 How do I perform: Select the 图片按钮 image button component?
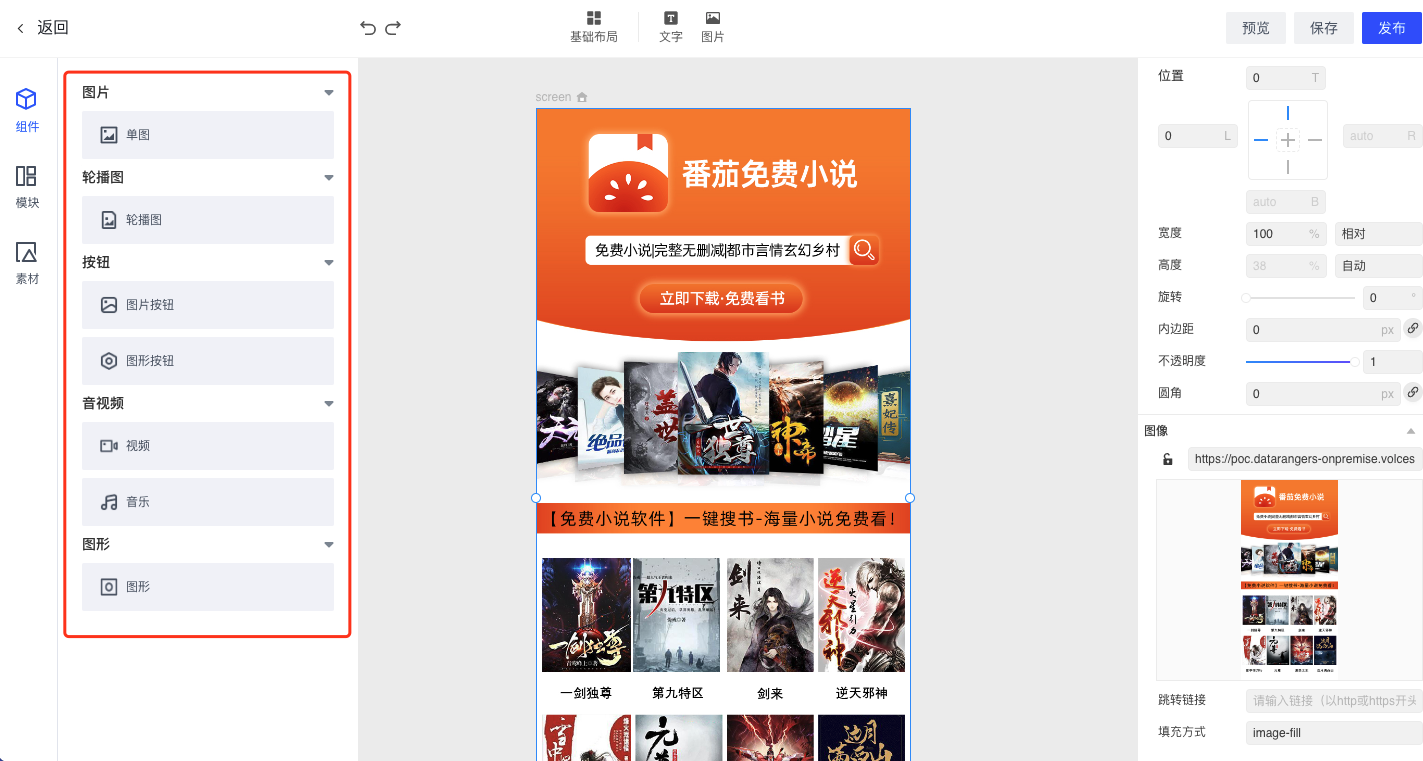pyautogui.click(x=208, y=305)
